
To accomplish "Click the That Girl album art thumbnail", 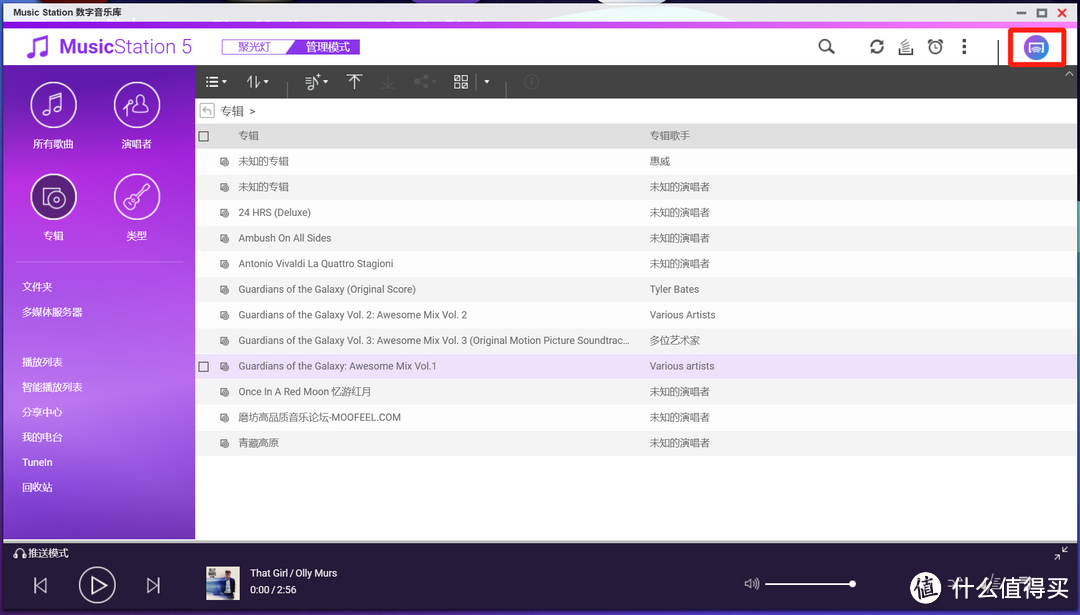I will (223, 583).
